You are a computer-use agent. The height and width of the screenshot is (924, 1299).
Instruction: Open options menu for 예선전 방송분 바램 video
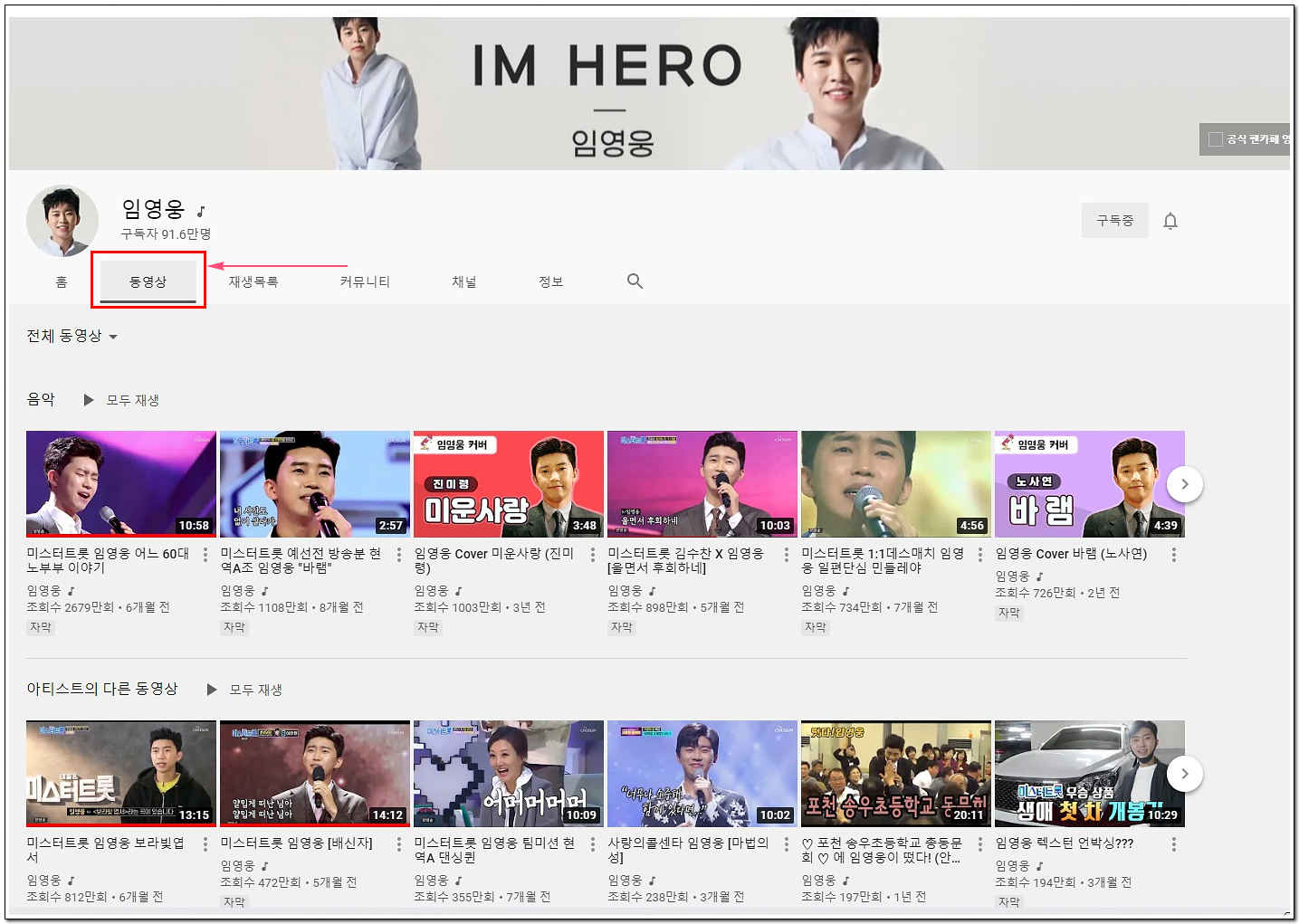coord(399,555)
